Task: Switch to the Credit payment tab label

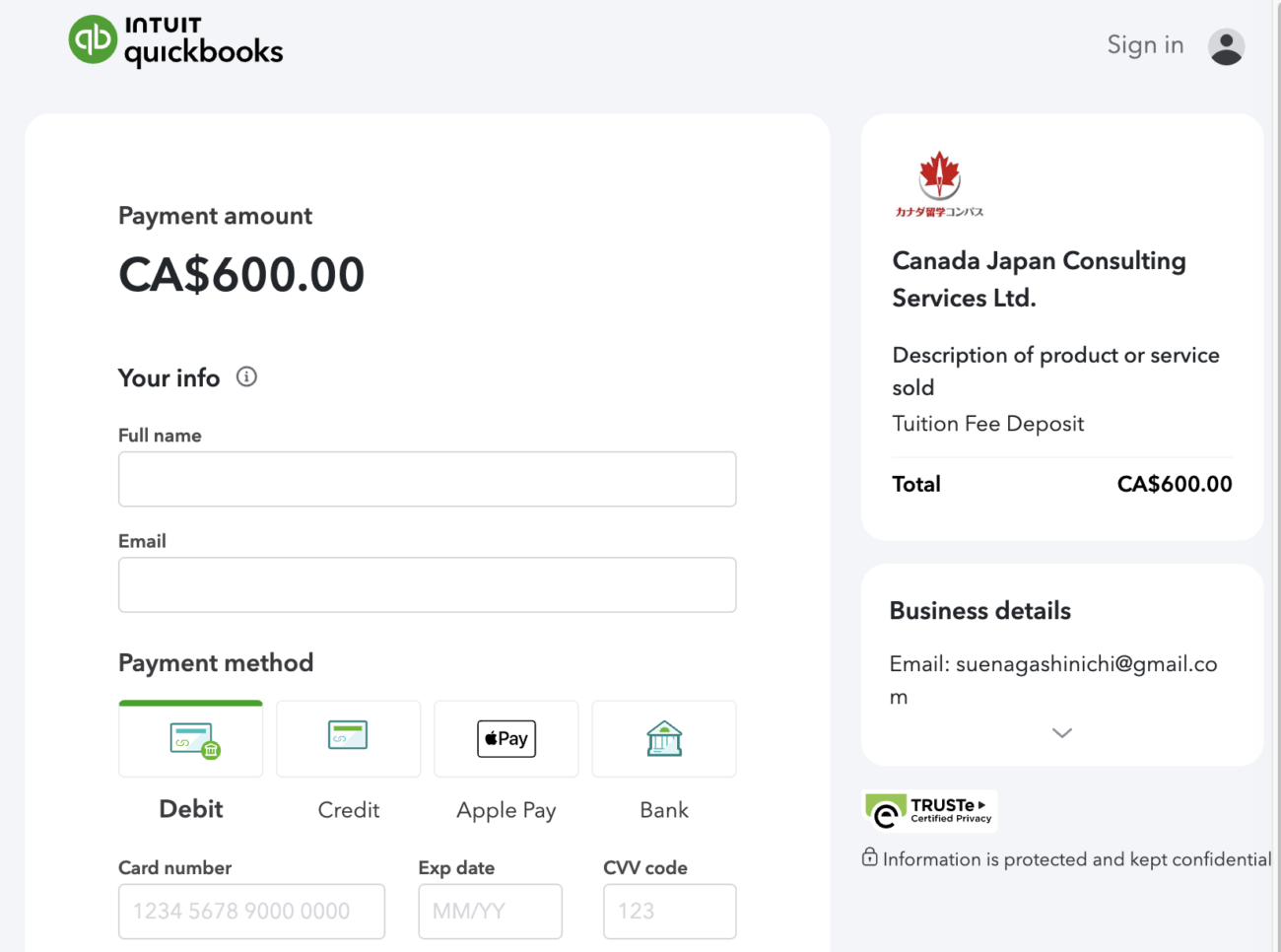Action: coord(349,810)
